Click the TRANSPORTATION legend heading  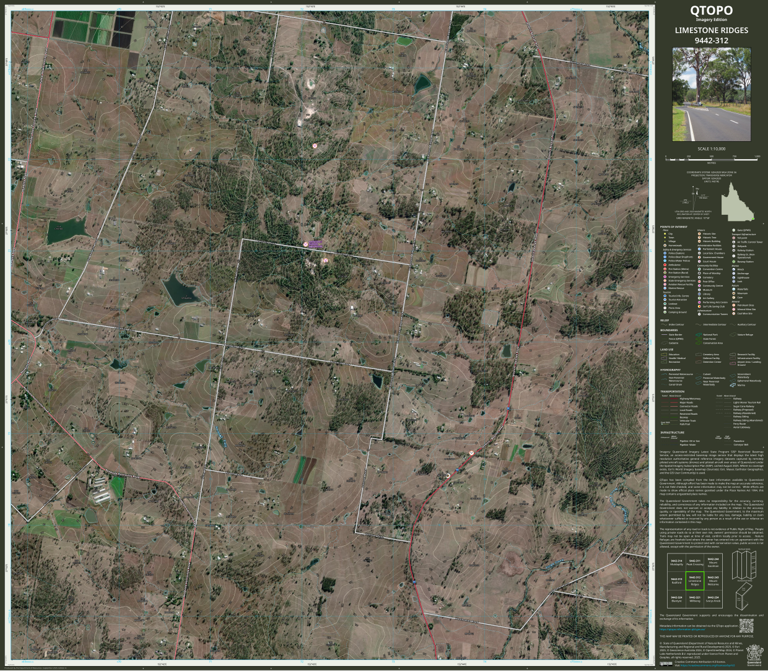pos(672,391)
